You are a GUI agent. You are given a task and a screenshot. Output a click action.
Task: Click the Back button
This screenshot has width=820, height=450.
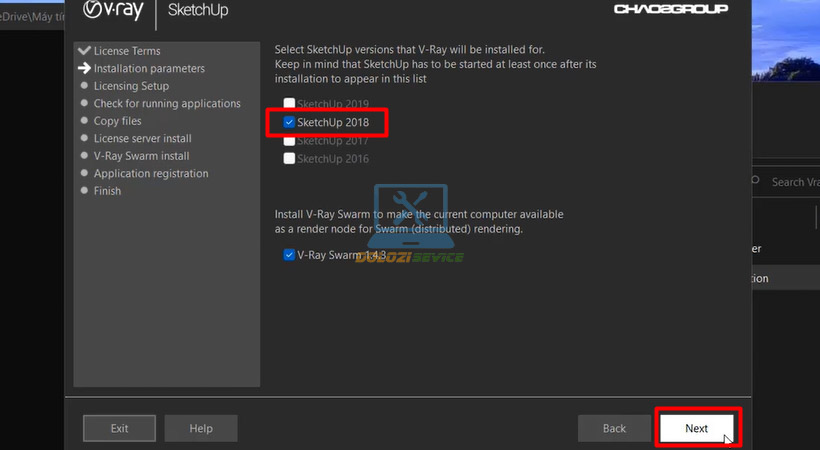[x=614, y=428]
